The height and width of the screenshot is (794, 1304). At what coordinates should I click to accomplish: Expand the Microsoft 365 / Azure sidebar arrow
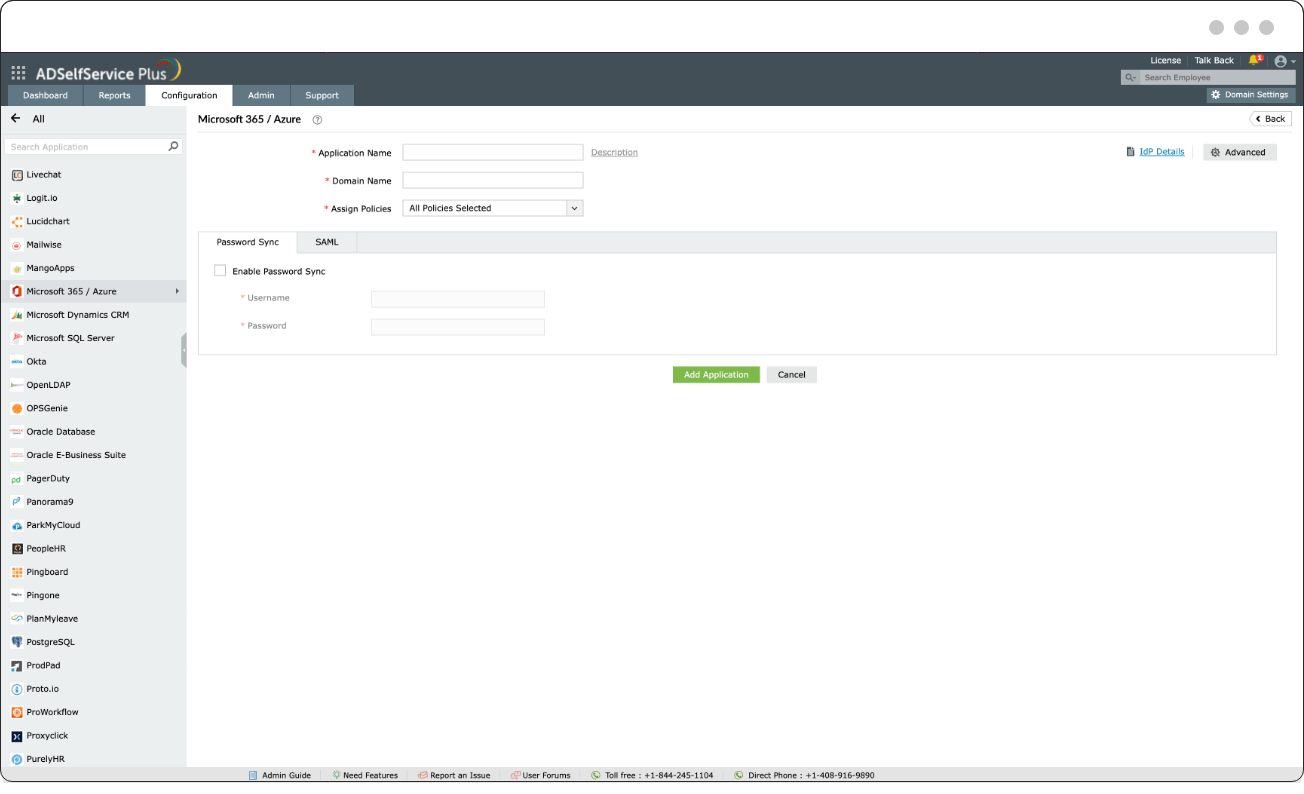177,291
